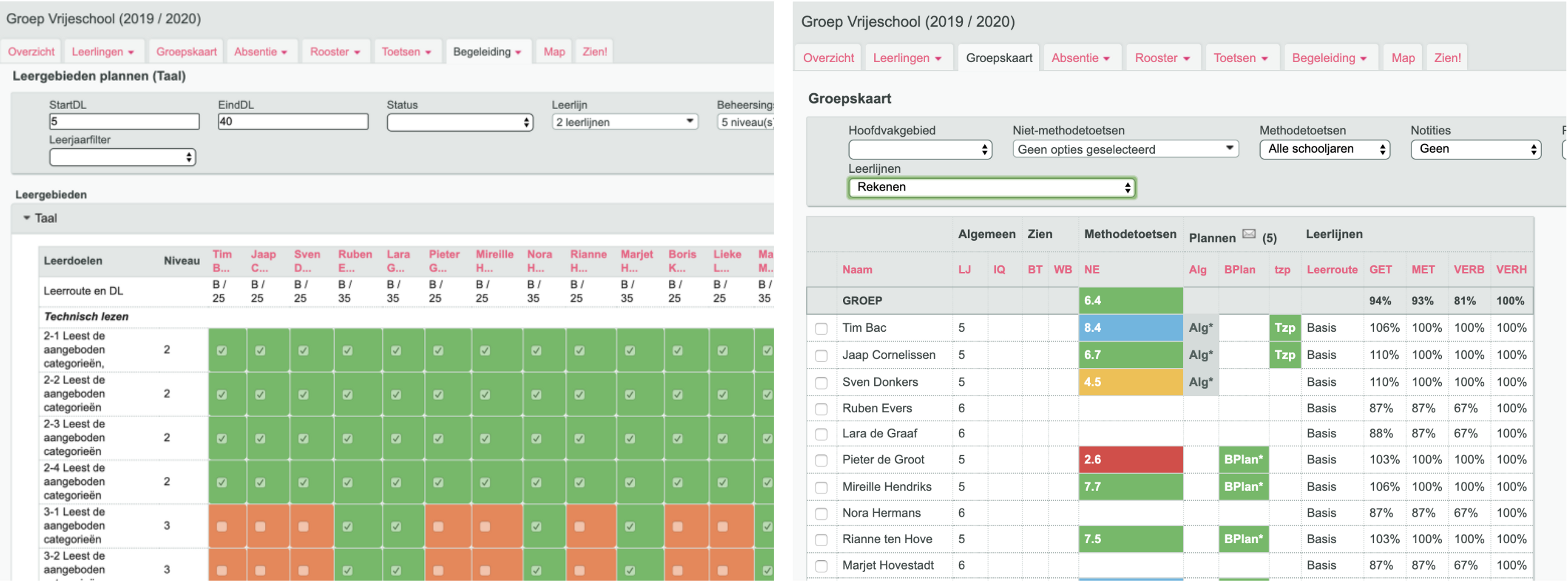
Task: Select the checkbox for Tim Bac
Action: pos(821,328)
